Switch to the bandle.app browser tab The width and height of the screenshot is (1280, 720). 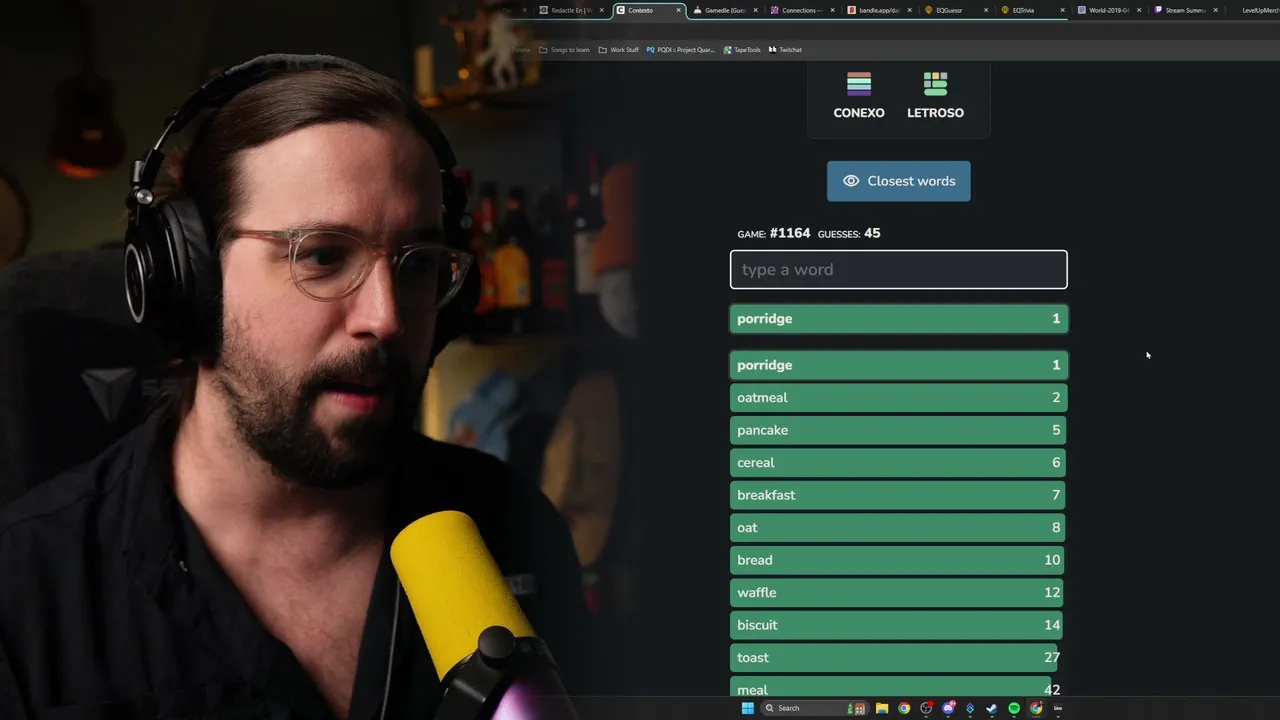click(879, 10)
